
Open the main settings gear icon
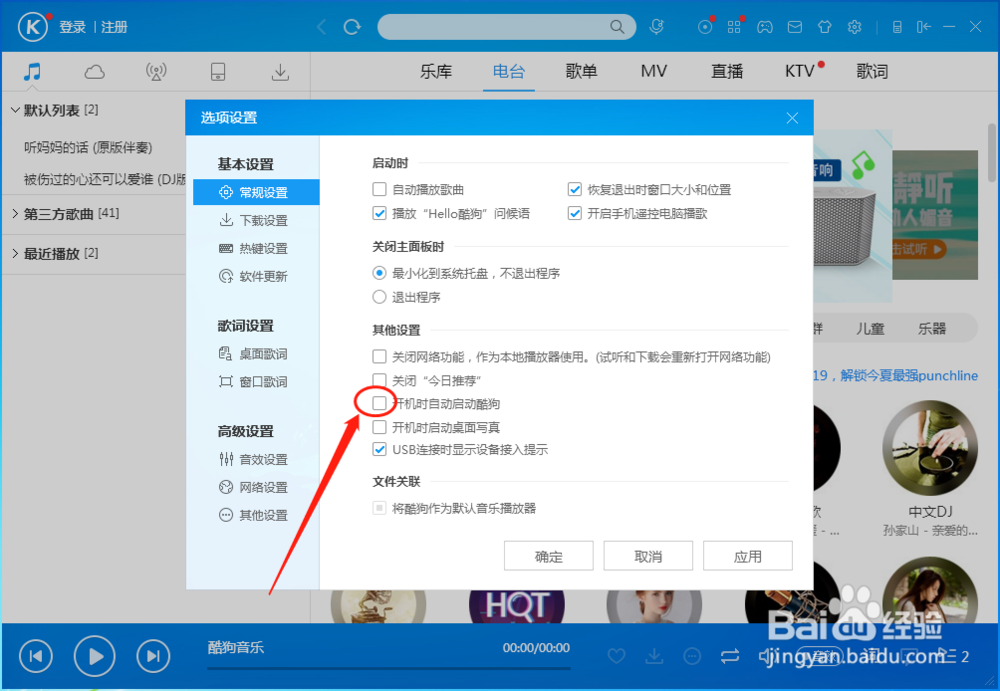(x=855, y=27)
